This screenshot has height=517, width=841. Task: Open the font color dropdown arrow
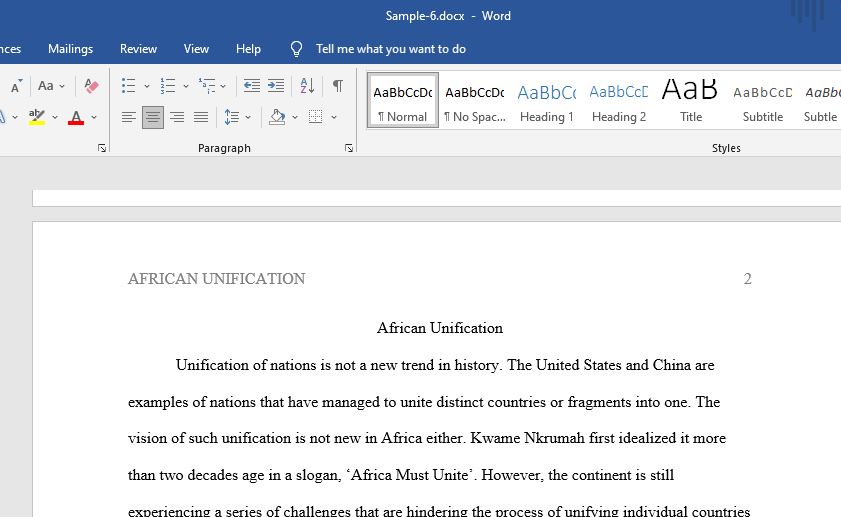coord(94,117)
